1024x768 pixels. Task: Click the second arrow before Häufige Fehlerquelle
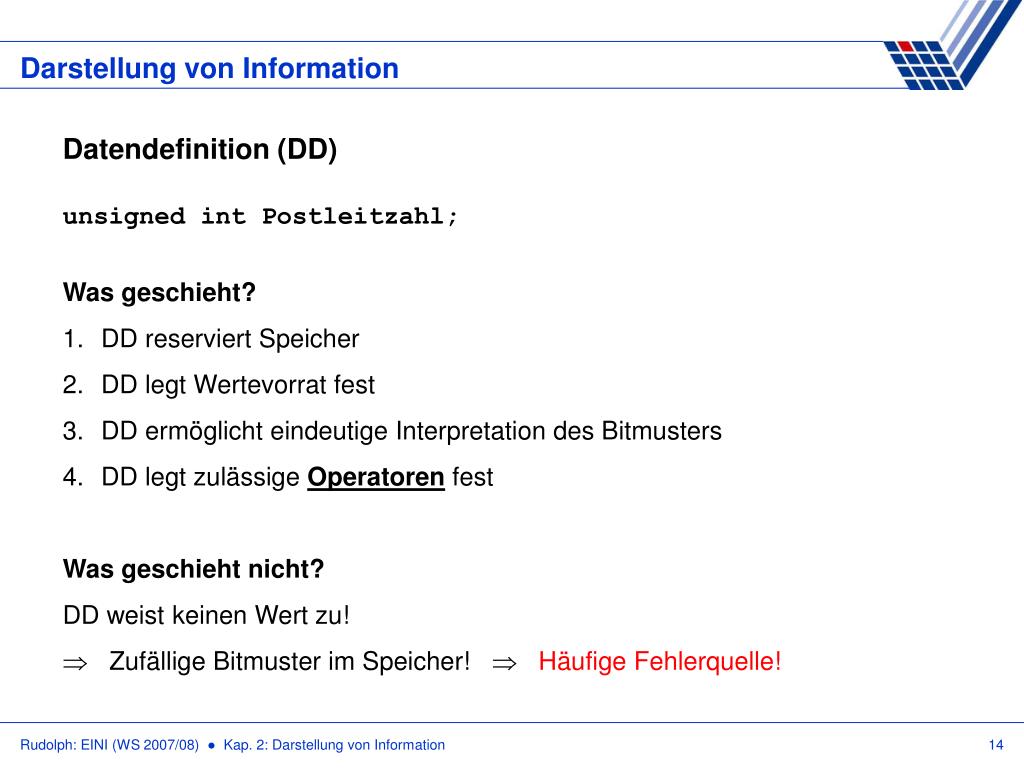tap(504, 663)
